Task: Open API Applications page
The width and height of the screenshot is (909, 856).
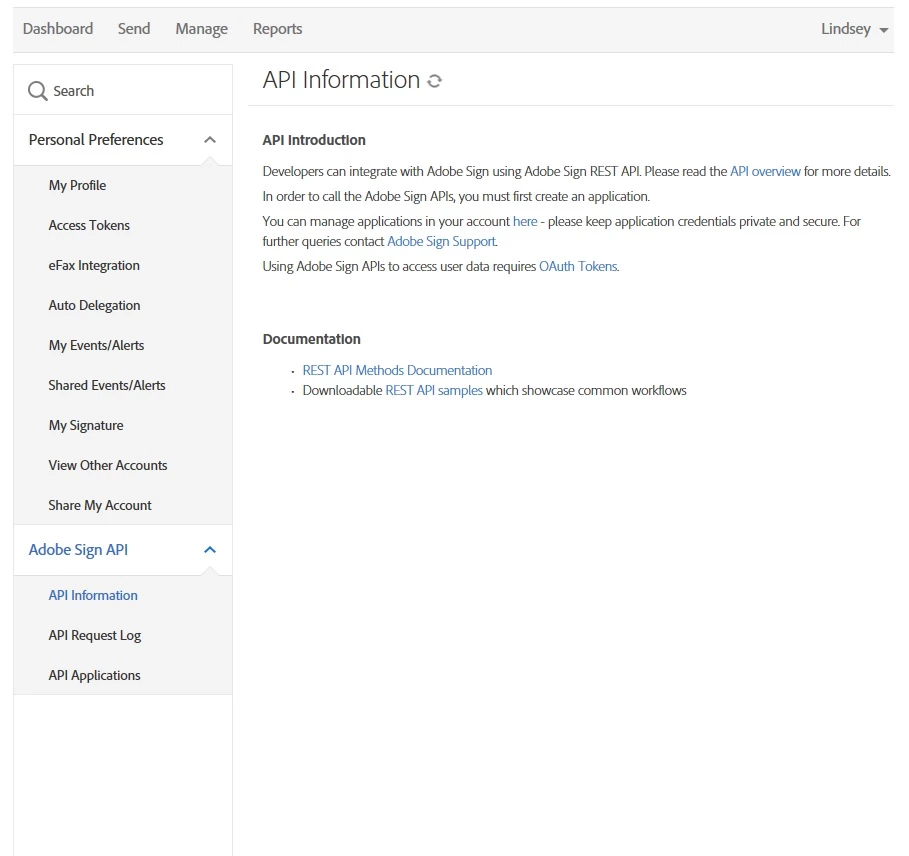Action: [94, 675]
